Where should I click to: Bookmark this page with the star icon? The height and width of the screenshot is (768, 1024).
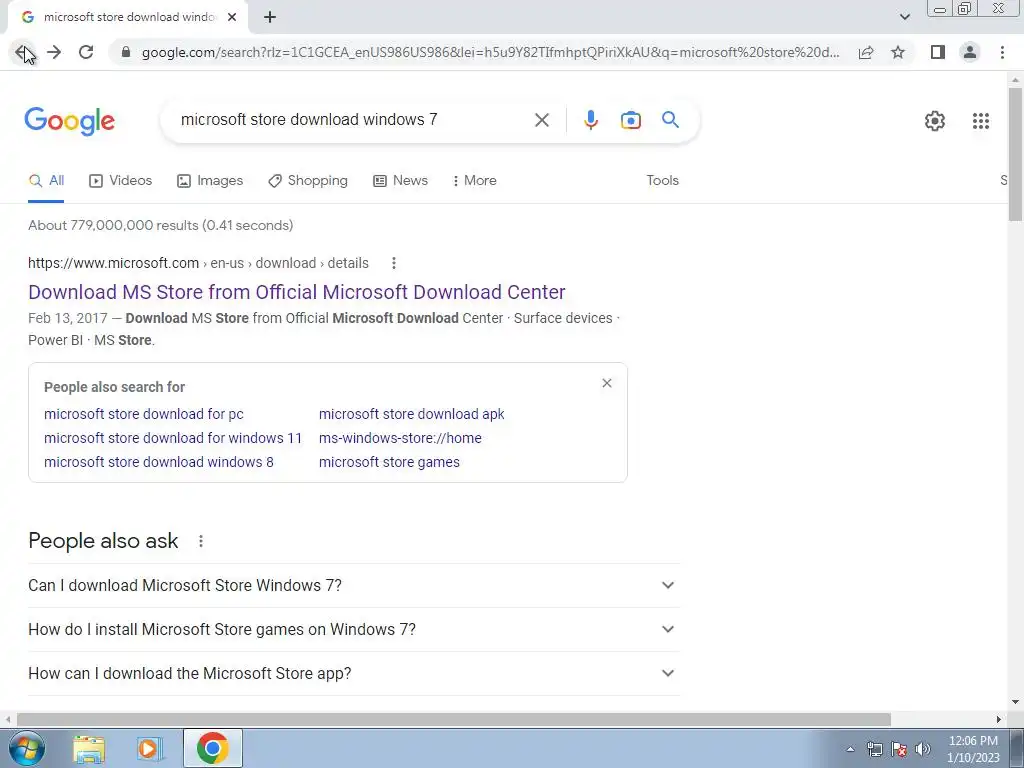click(898, 52)
